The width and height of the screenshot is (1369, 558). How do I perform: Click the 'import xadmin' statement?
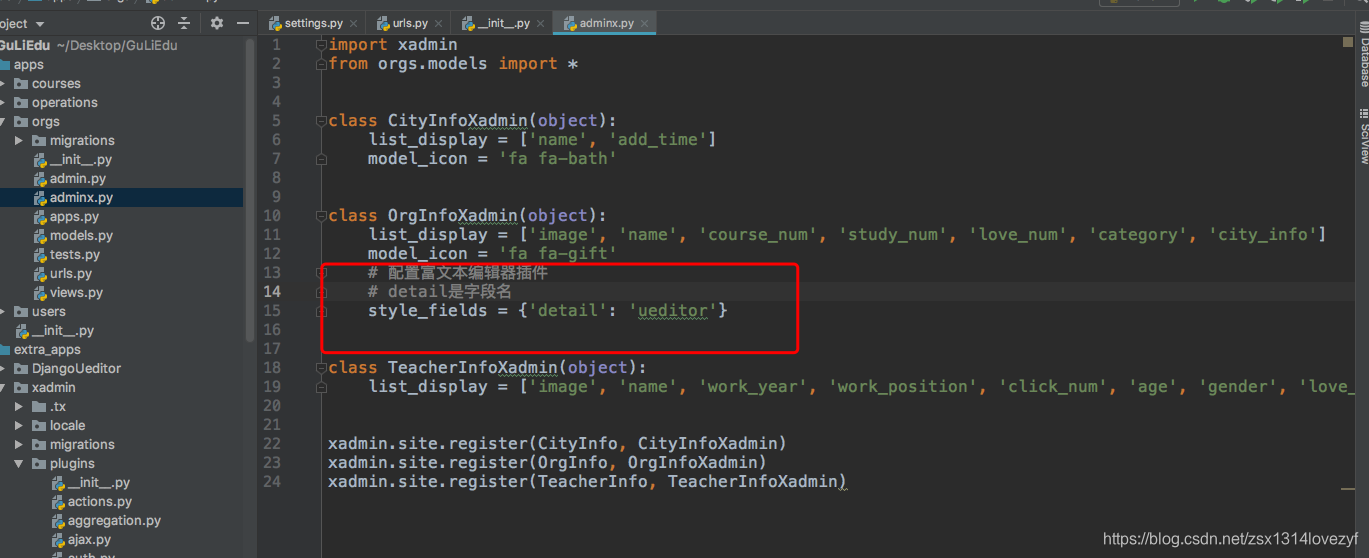click(x=393, y=44)
